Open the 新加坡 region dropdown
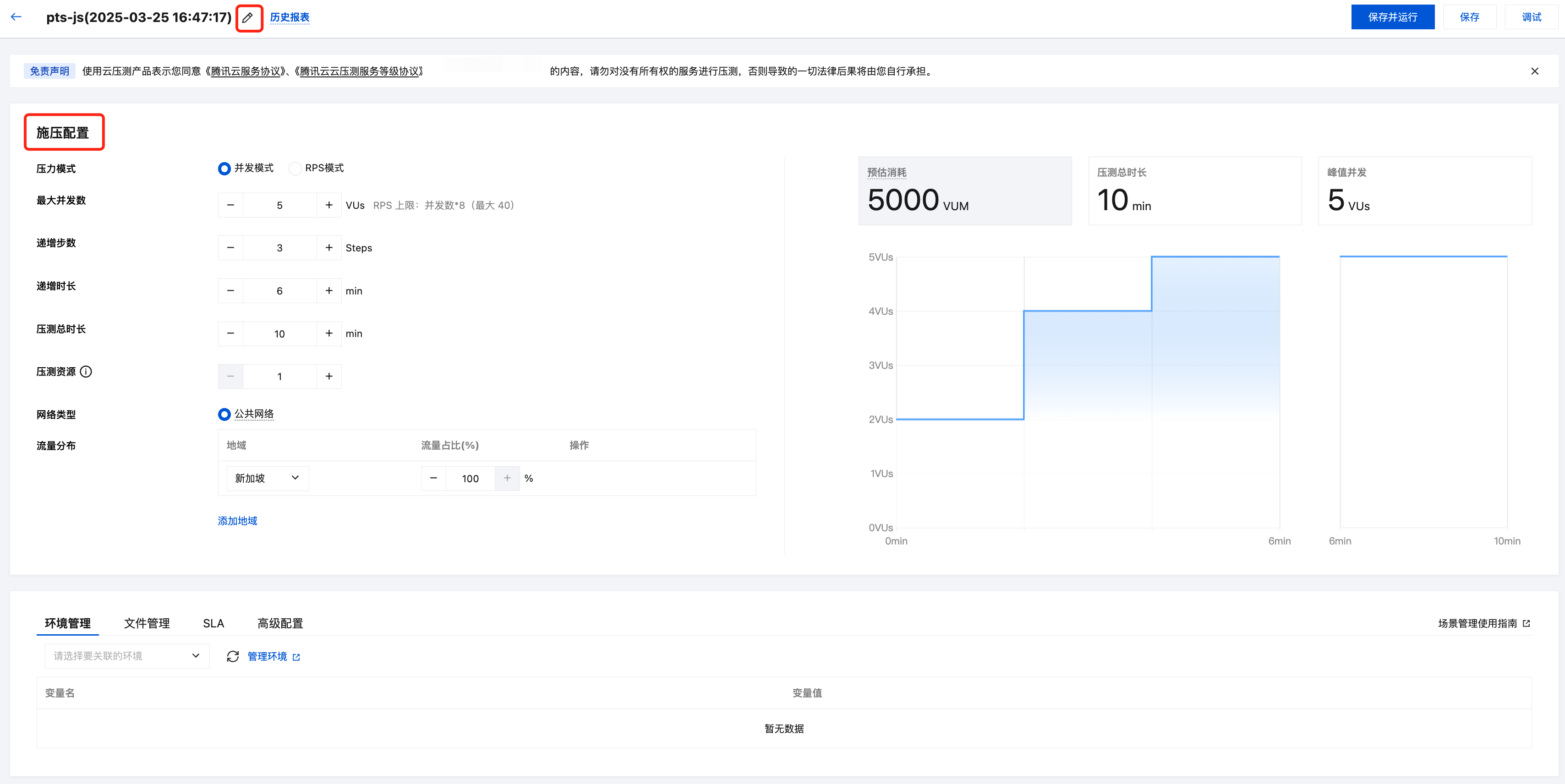This screenshot has height=784, width=1565. (267, 479)
